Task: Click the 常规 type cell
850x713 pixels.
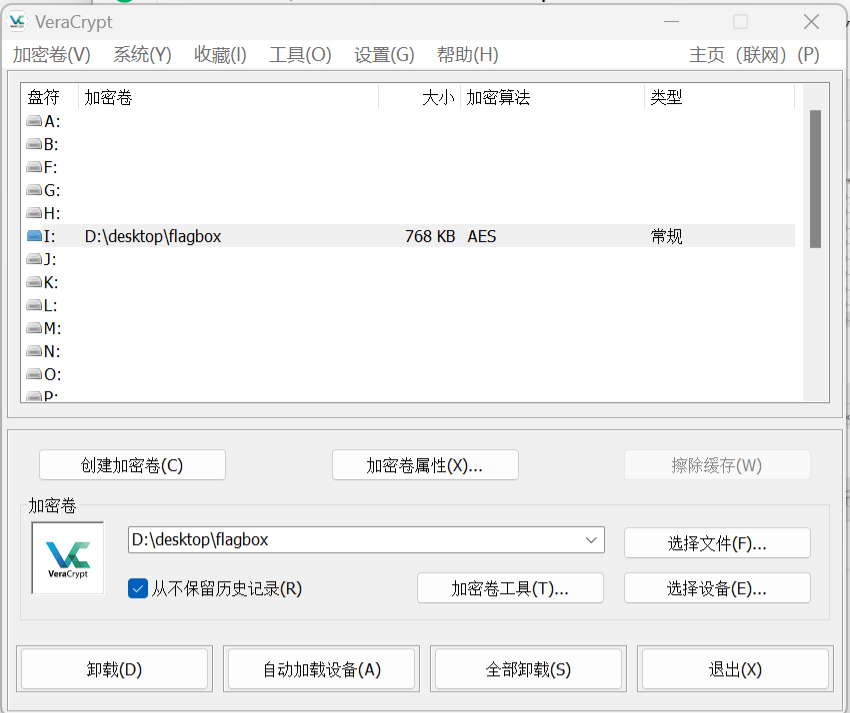Action: pyautogui.click(x=666, y=236)
